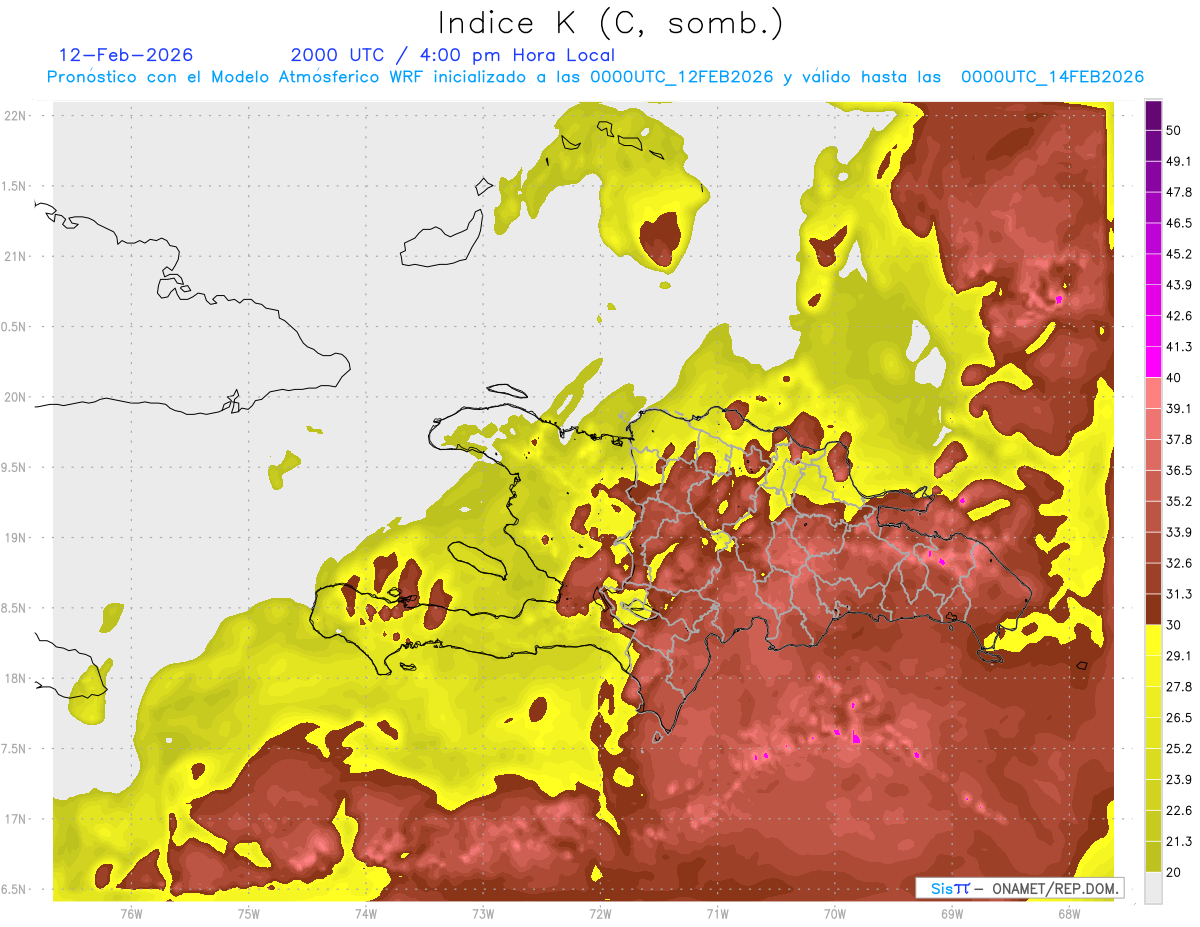Click legend value 23.9
Screen dimensions: 1200x927
pos(1179,780)
